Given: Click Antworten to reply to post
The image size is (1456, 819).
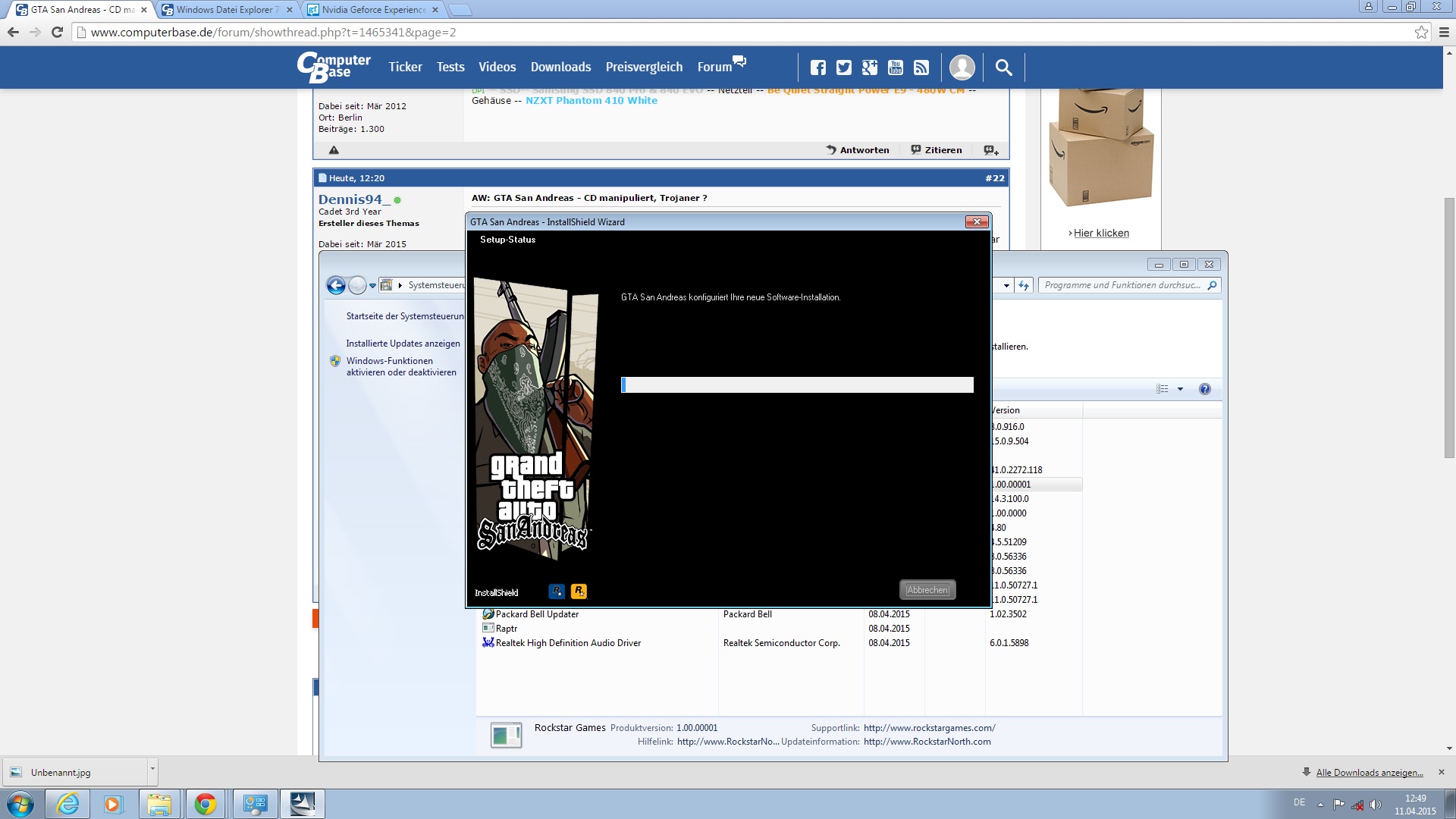Looking at the screenshot, I should click(x=858, y=150).
